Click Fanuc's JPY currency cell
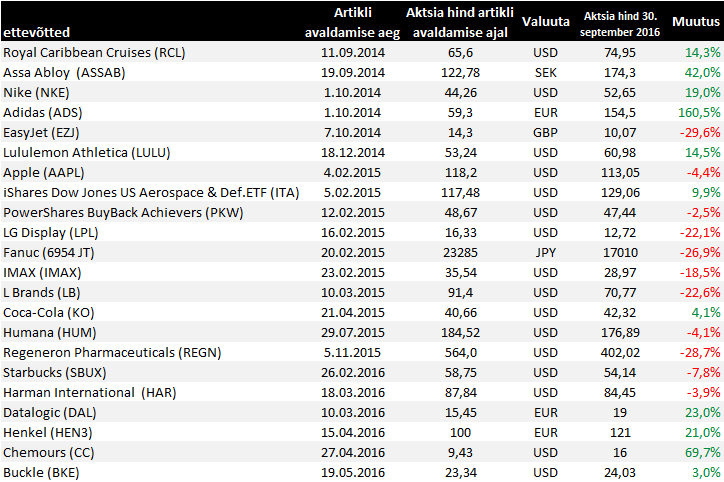The width and height of the screenshot is (724, 482). tap(546, 252)
